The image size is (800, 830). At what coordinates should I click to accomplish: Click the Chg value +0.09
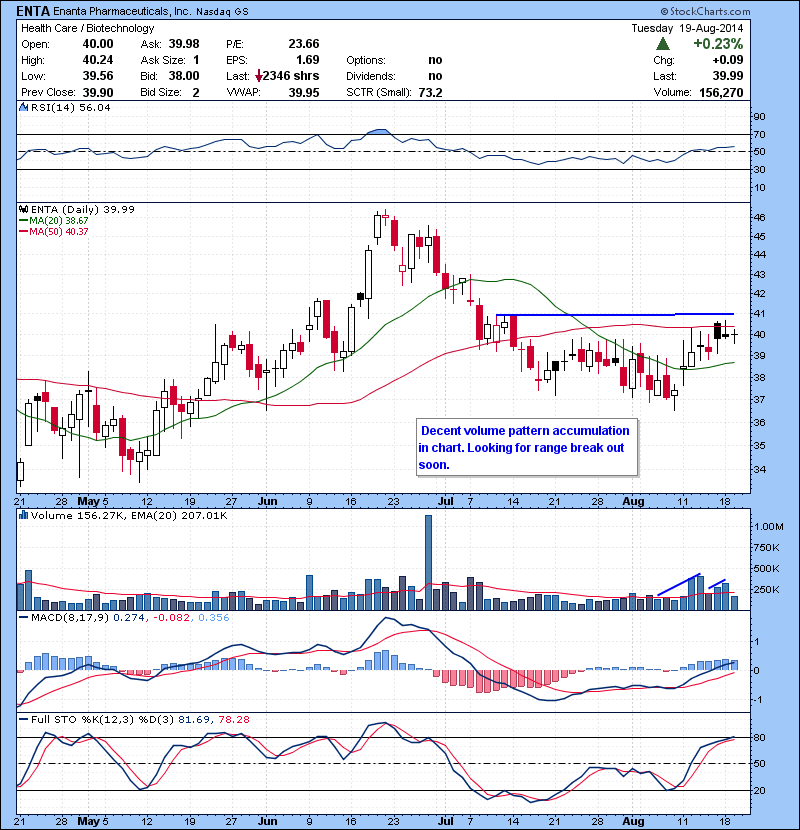coord(728,60)
